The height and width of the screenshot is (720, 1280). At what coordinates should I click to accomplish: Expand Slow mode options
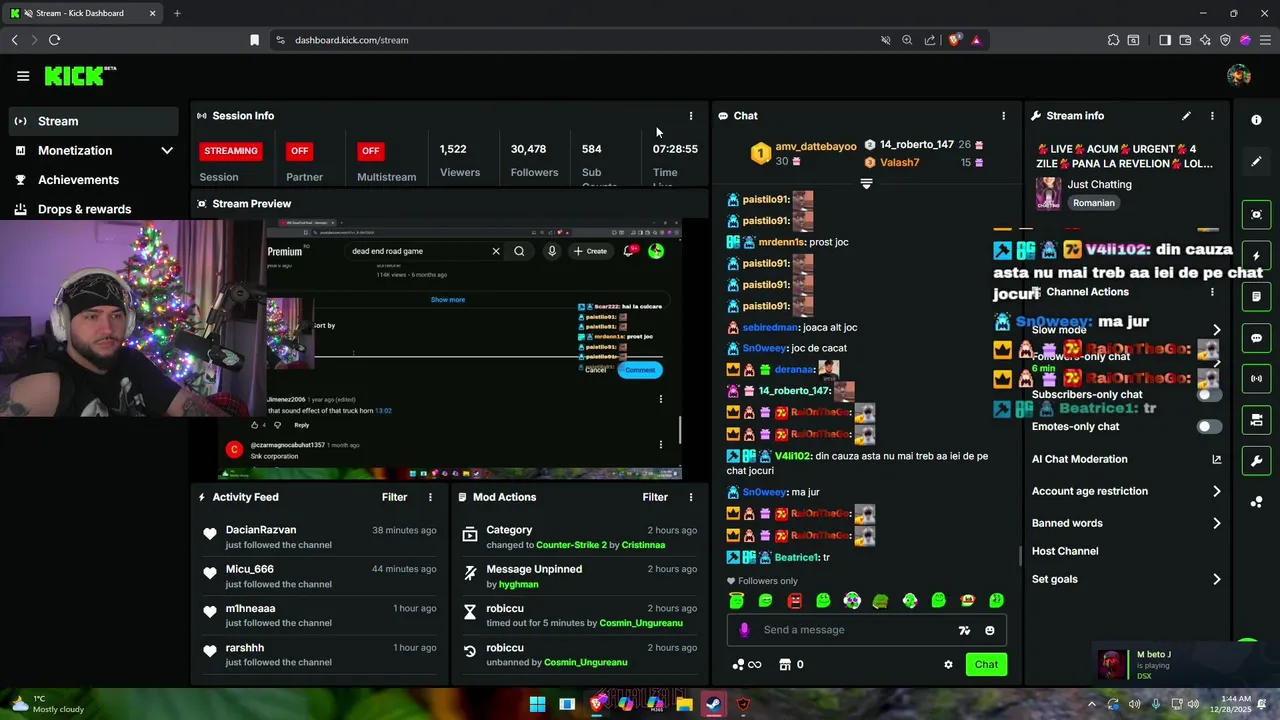pos(1216,330)
